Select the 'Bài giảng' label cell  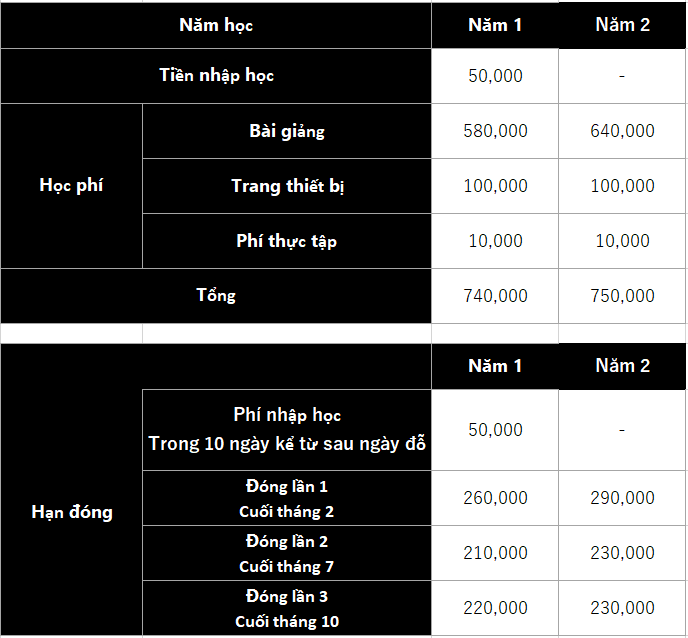click(x=287, y=131)
